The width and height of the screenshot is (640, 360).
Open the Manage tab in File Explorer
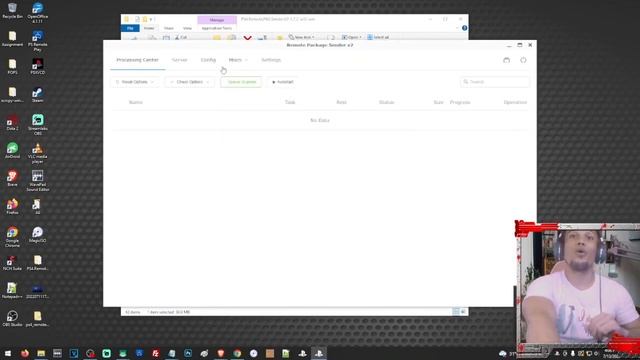tap(217, 20)
